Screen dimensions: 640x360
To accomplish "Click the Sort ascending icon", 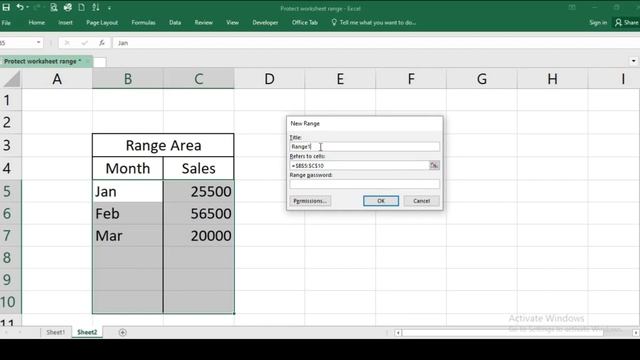I will coord(96,7).
